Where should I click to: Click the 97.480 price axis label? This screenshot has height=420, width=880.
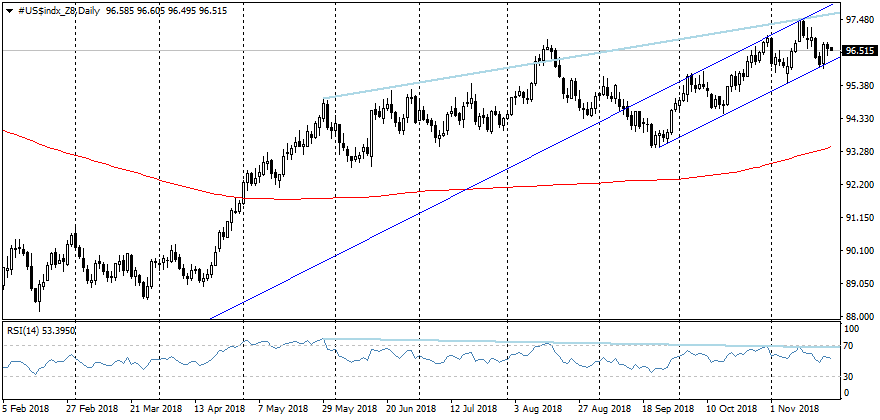click(x=858, y=20)
